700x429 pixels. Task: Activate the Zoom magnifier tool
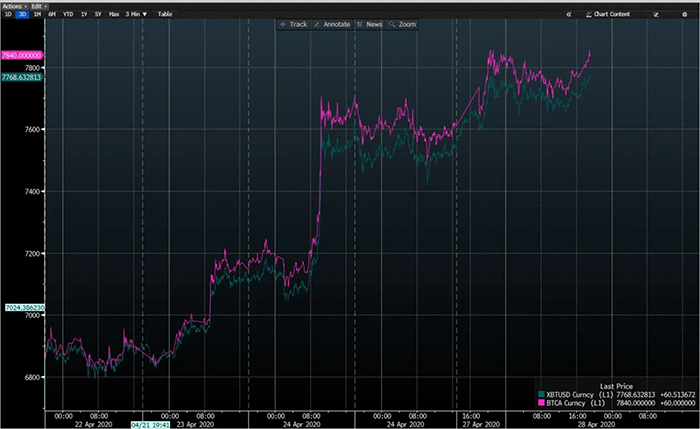click(x=403, y=24)
